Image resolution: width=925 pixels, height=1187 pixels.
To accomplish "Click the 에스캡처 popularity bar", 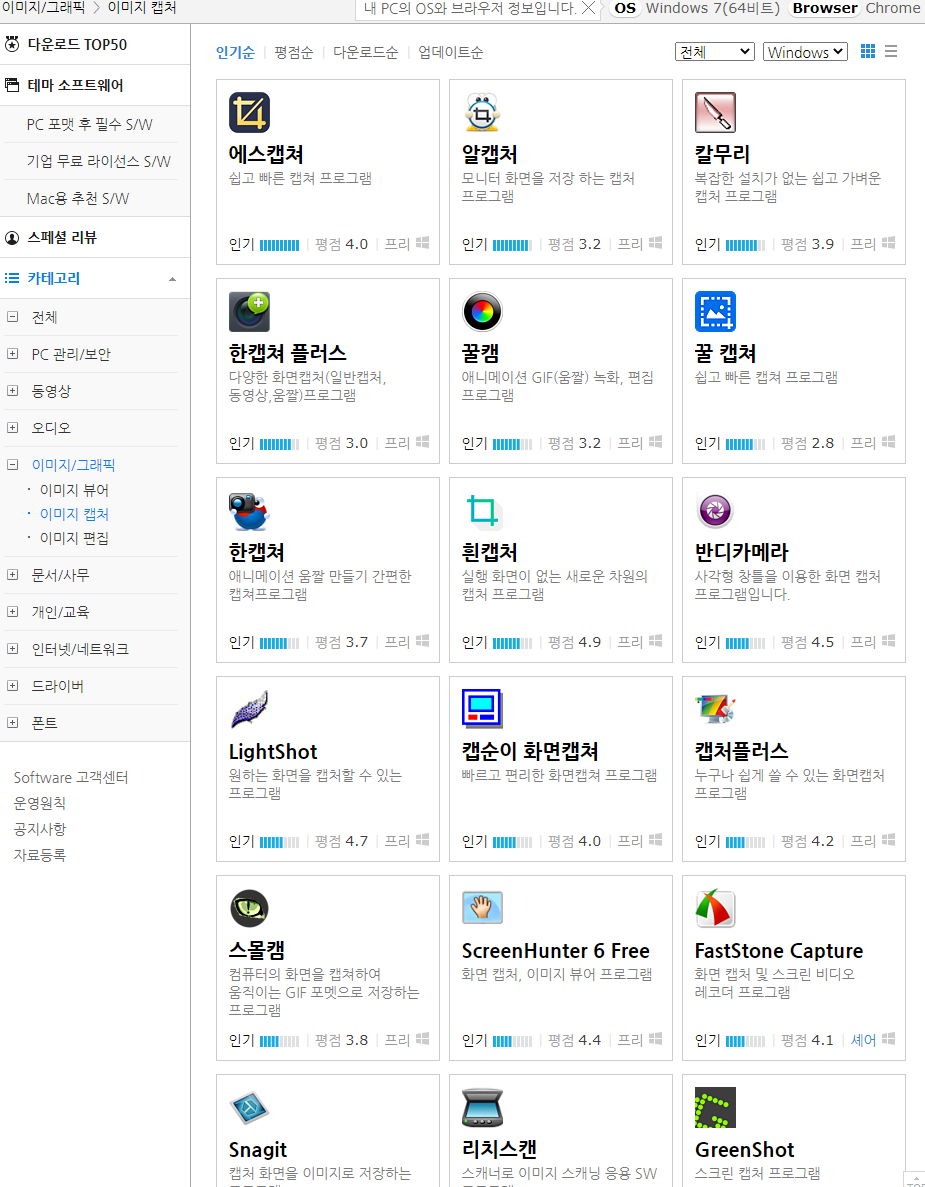I will tap(279, 245).
